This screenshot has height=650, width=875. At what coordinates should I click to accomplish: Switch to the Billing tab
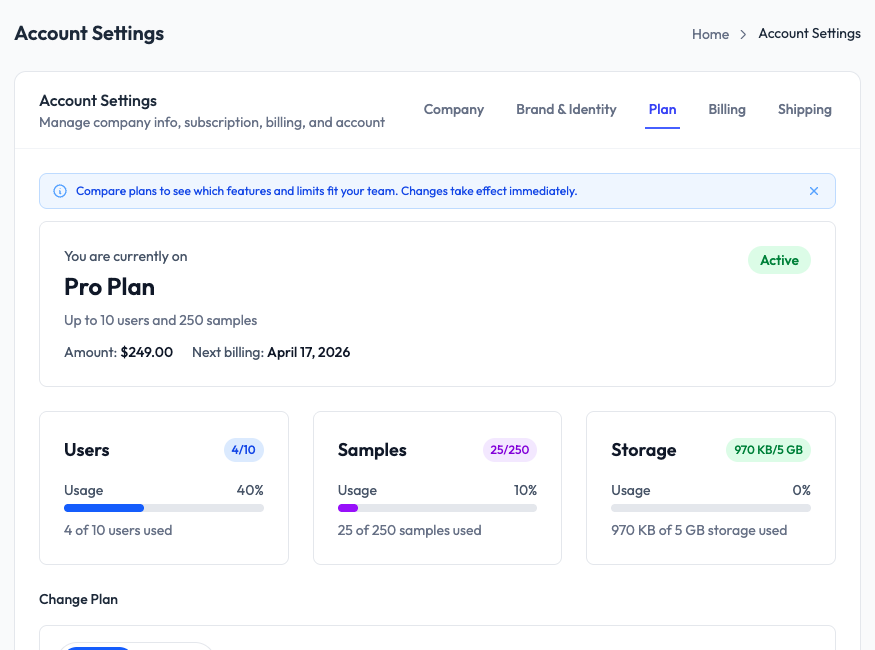727,110
